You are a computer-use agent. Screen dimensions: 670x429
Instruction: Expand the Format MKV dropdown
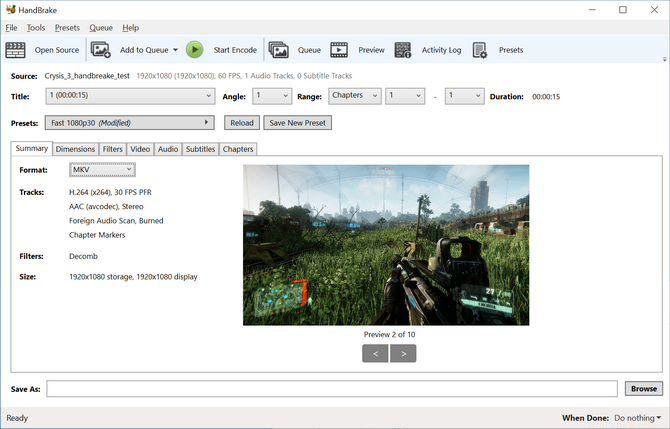[102, 170]
